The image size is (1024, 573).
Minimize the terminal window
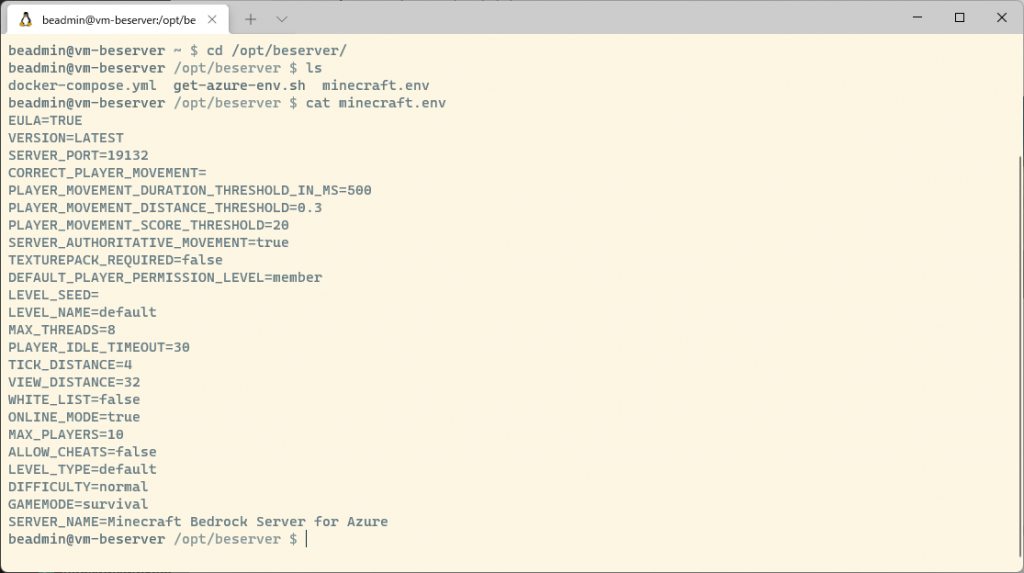[x=918, y=18]
